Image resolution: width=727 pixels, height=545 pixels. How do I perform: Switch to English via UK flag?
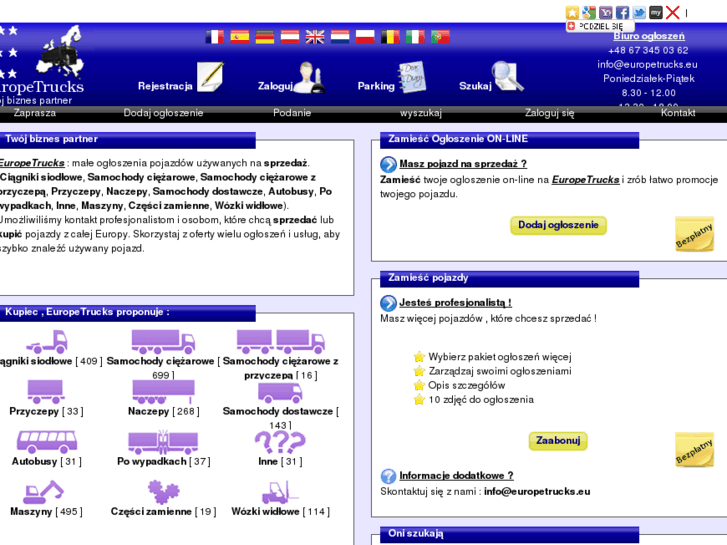(x=315, y=37)
